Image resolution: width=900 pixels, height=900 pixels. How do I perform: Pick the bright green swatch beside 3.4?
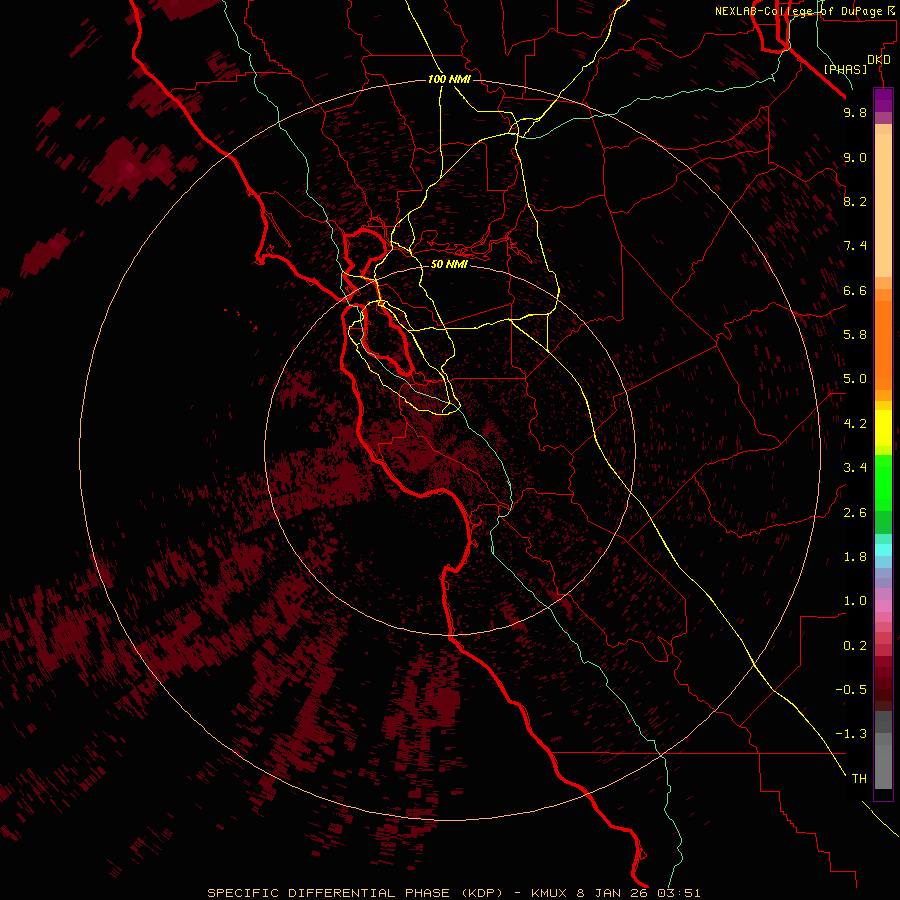pos(883,483)
